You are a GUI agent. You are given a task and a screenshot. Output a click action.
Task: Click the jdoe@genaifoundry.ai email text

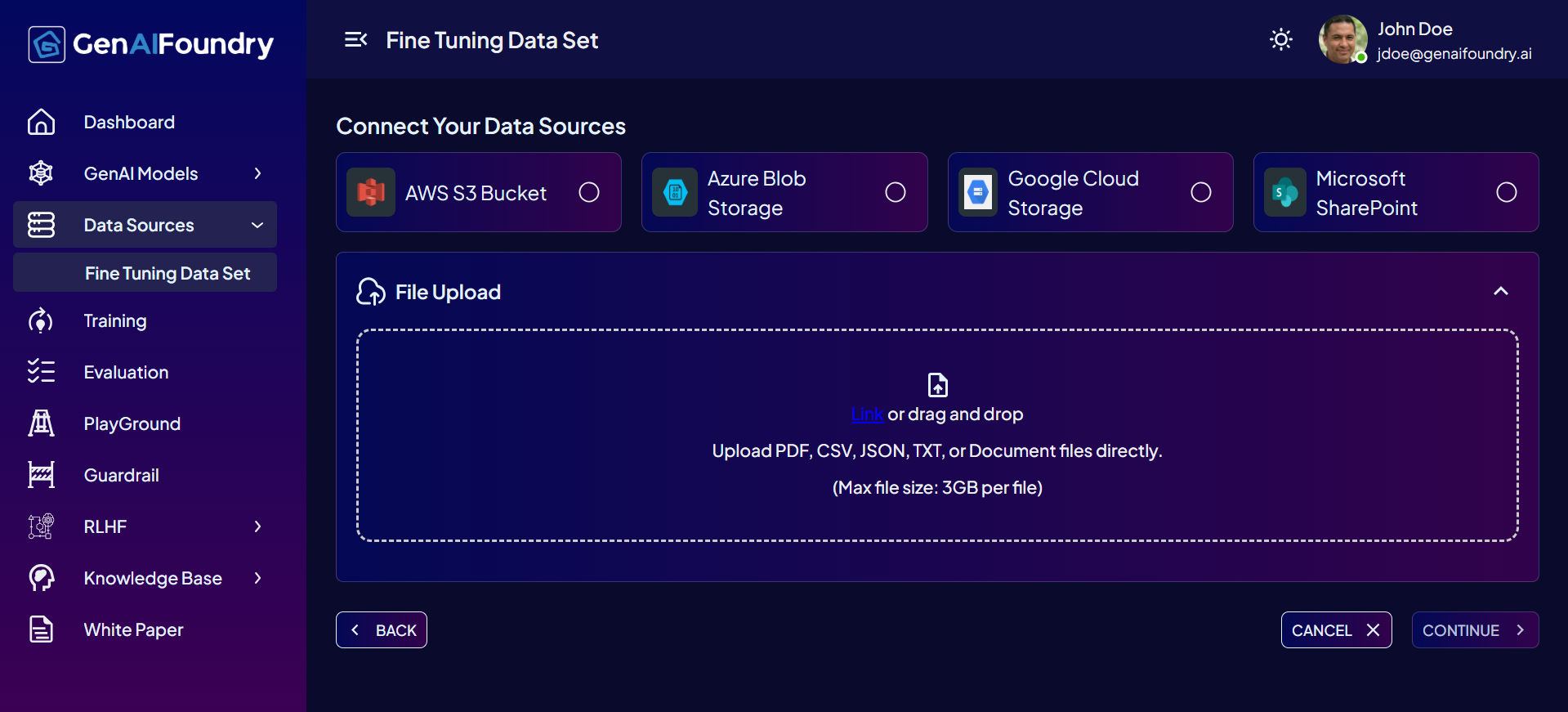(x=1454, y=54)
